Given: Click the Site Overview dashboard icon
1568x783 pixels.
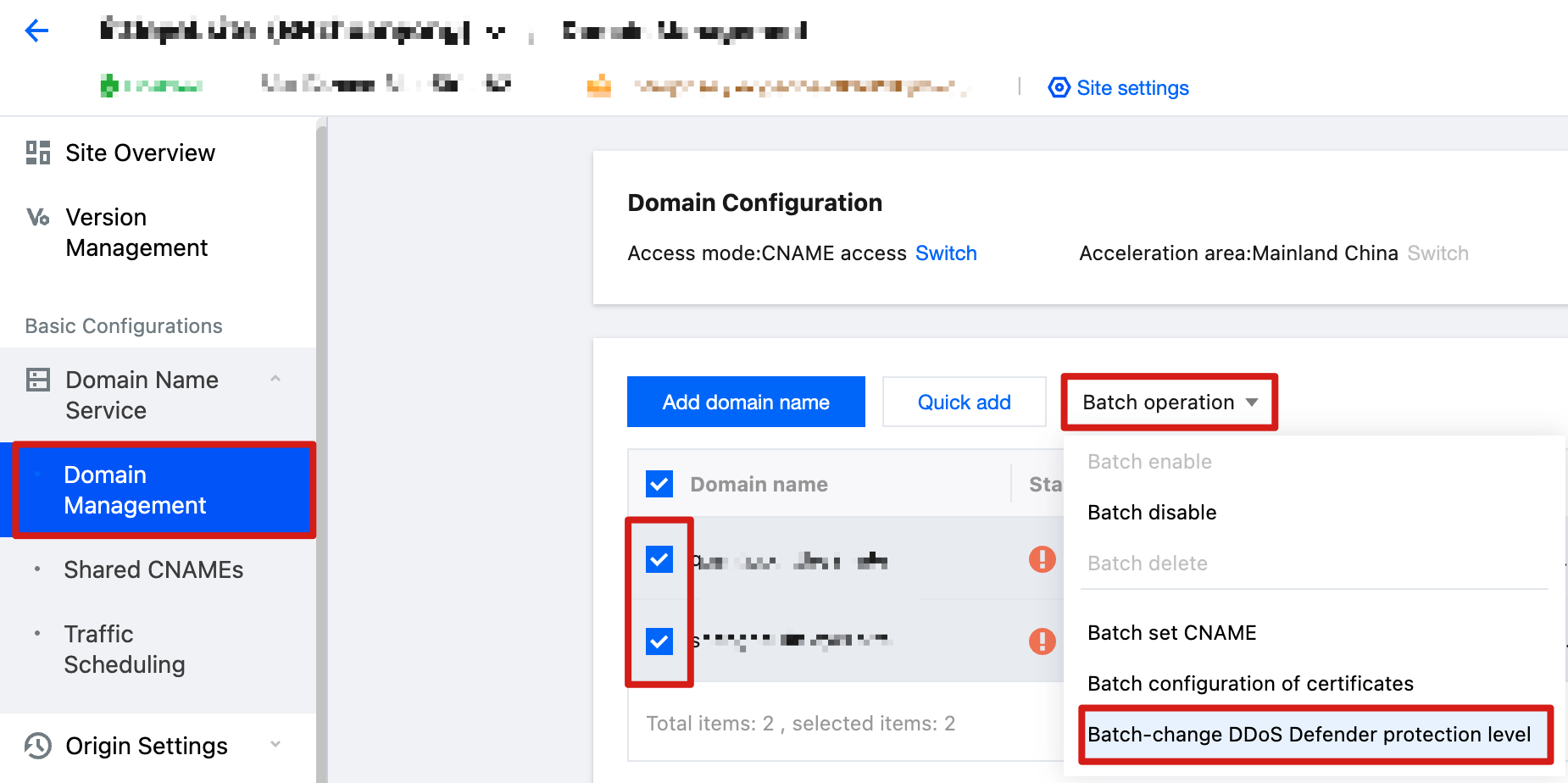Looking at the screenshot, I should tap(38, 153).
